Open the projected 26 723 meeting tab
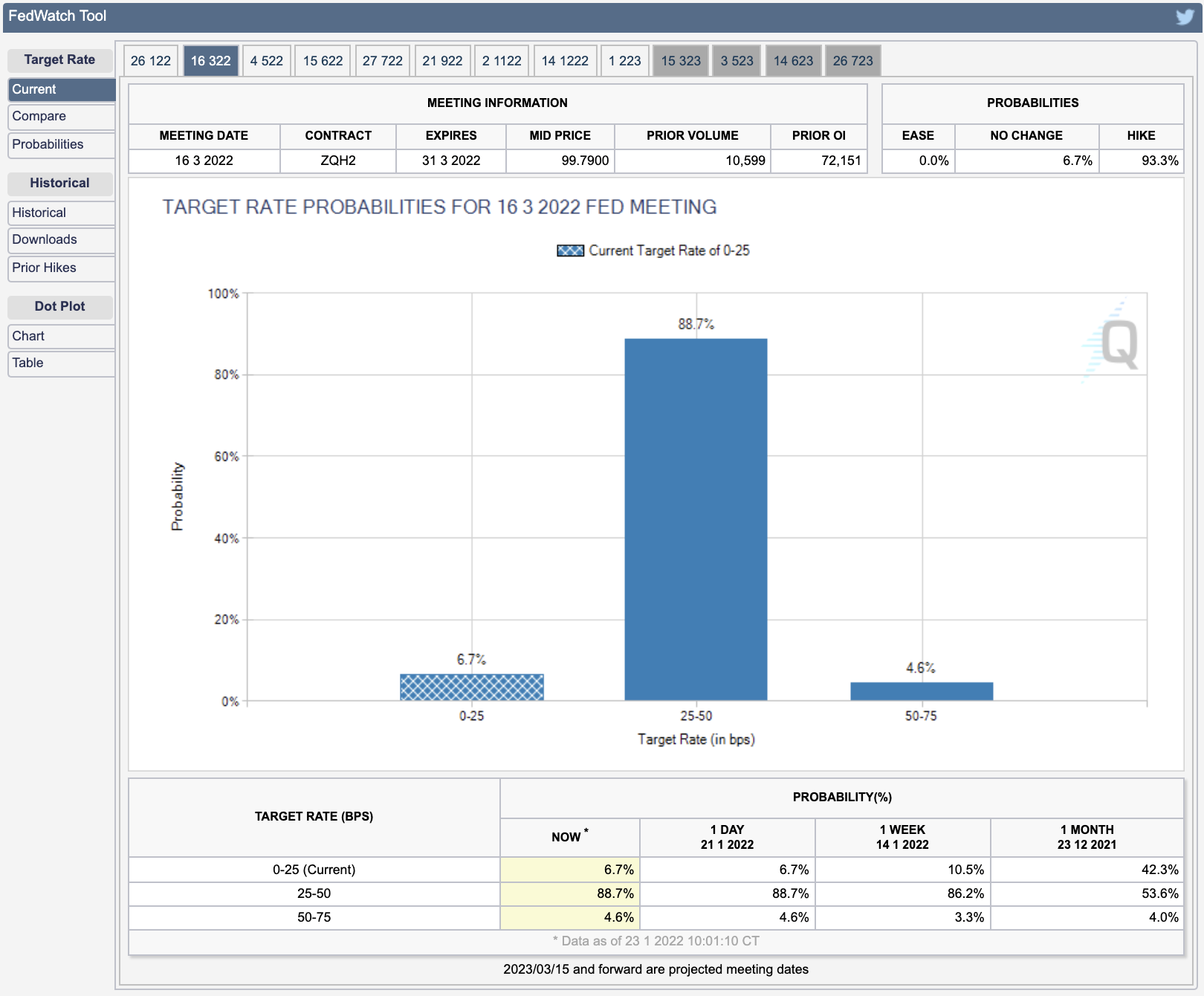The height and width of the screenshot is (996, 1204). (x=853, y=61)
